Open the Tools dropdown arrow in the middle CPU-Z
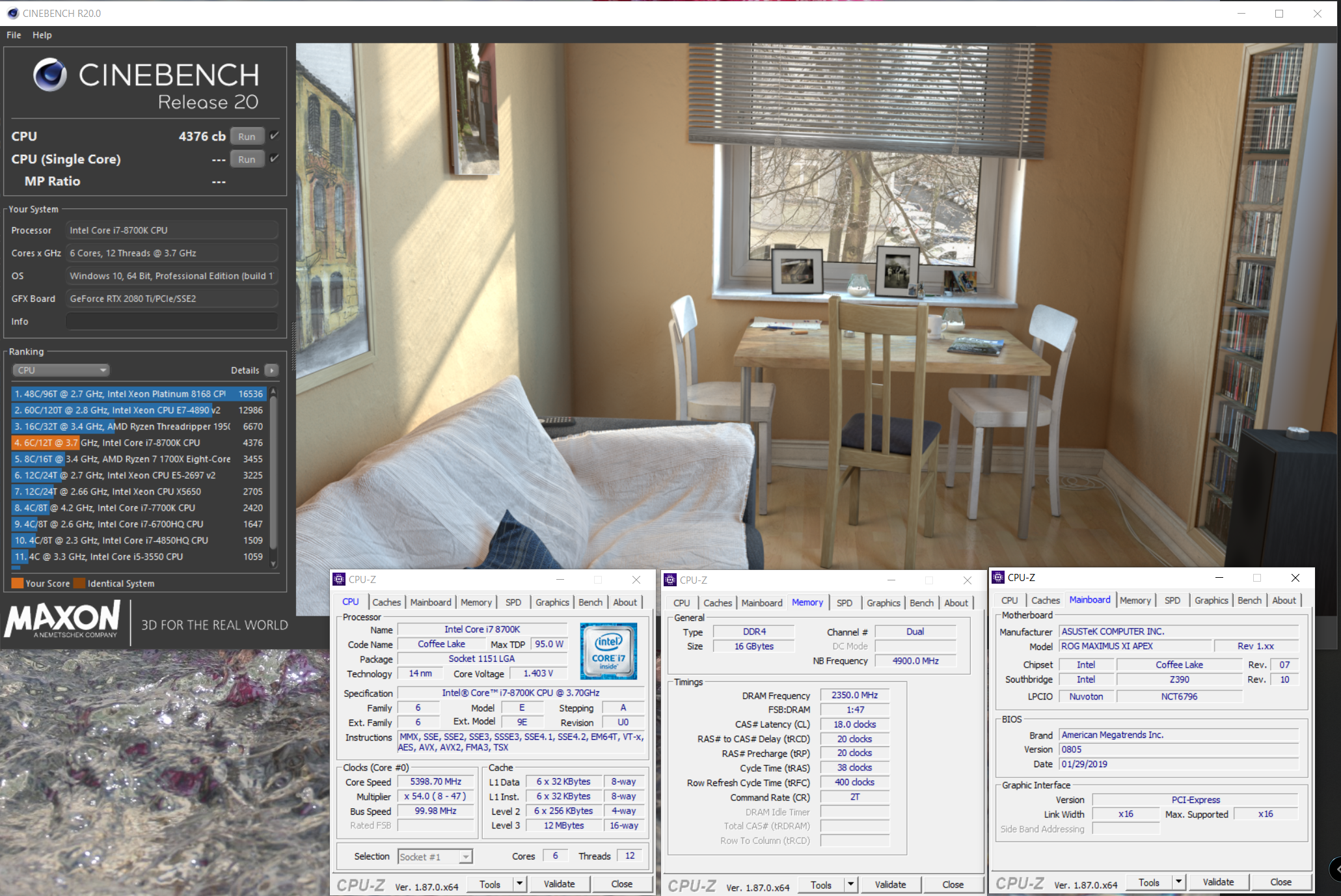This screenshot has height=896, width=1341. pos(850,884)
